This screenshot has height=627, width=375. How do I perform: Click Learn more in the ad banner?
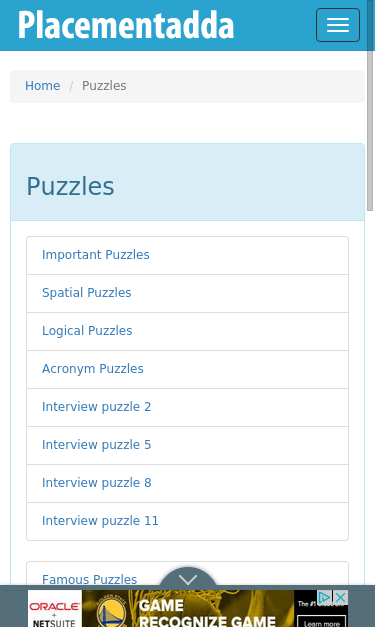click(x=321, y=622)
